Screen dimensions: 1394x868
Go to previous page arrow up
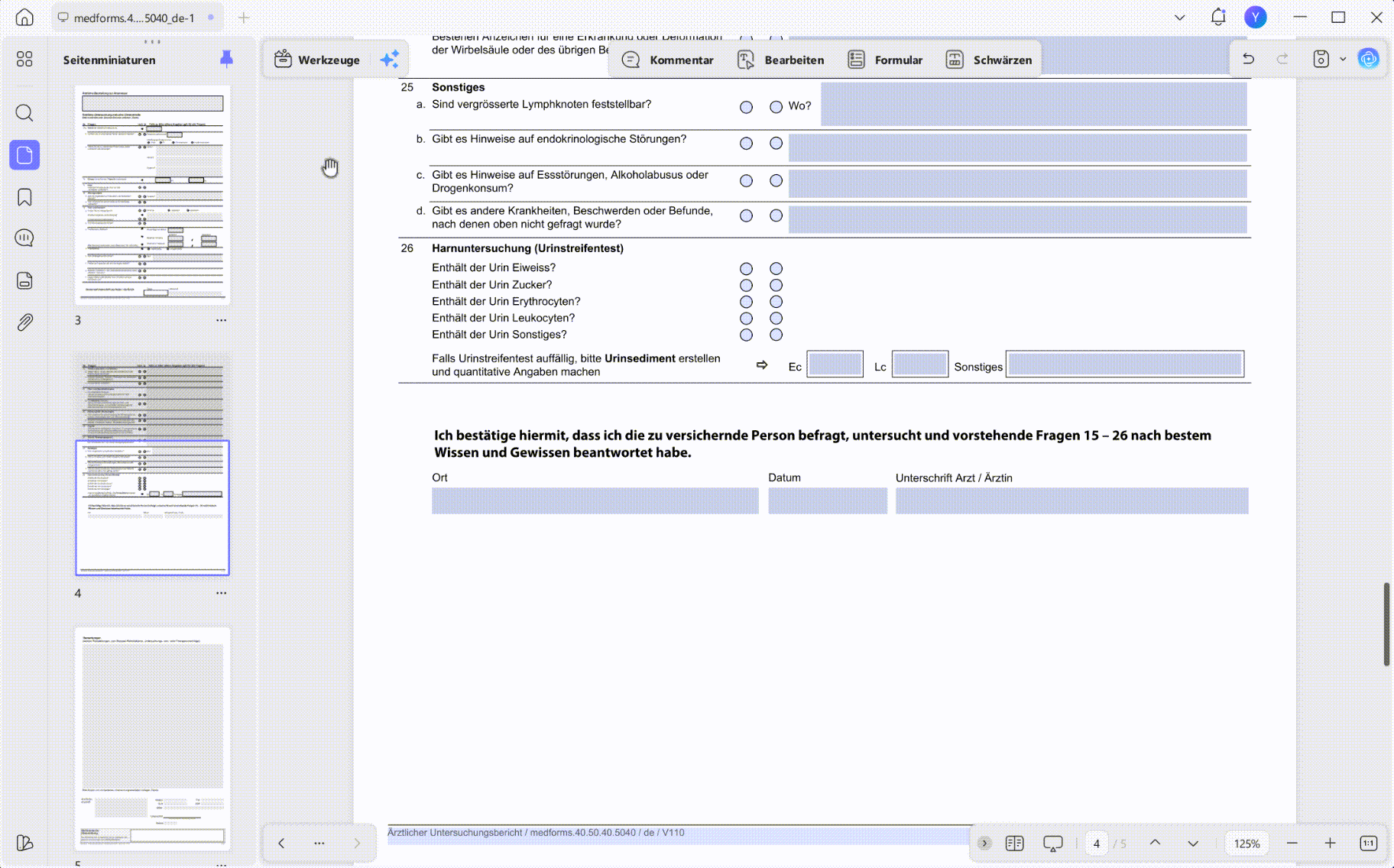click(1155, 843)
